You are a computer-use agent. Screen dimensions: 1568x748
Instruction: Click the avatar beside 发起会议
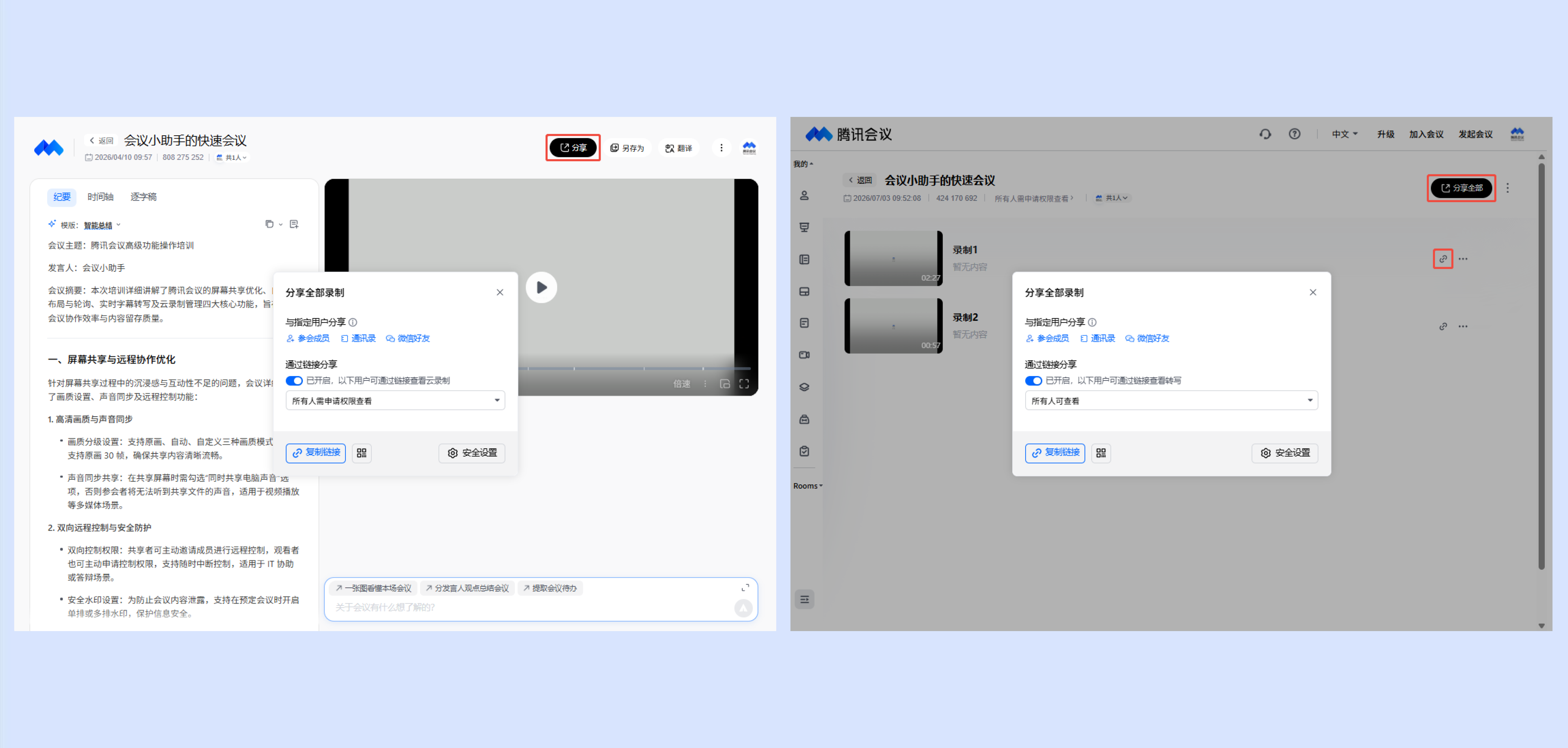click(1517, 134)
